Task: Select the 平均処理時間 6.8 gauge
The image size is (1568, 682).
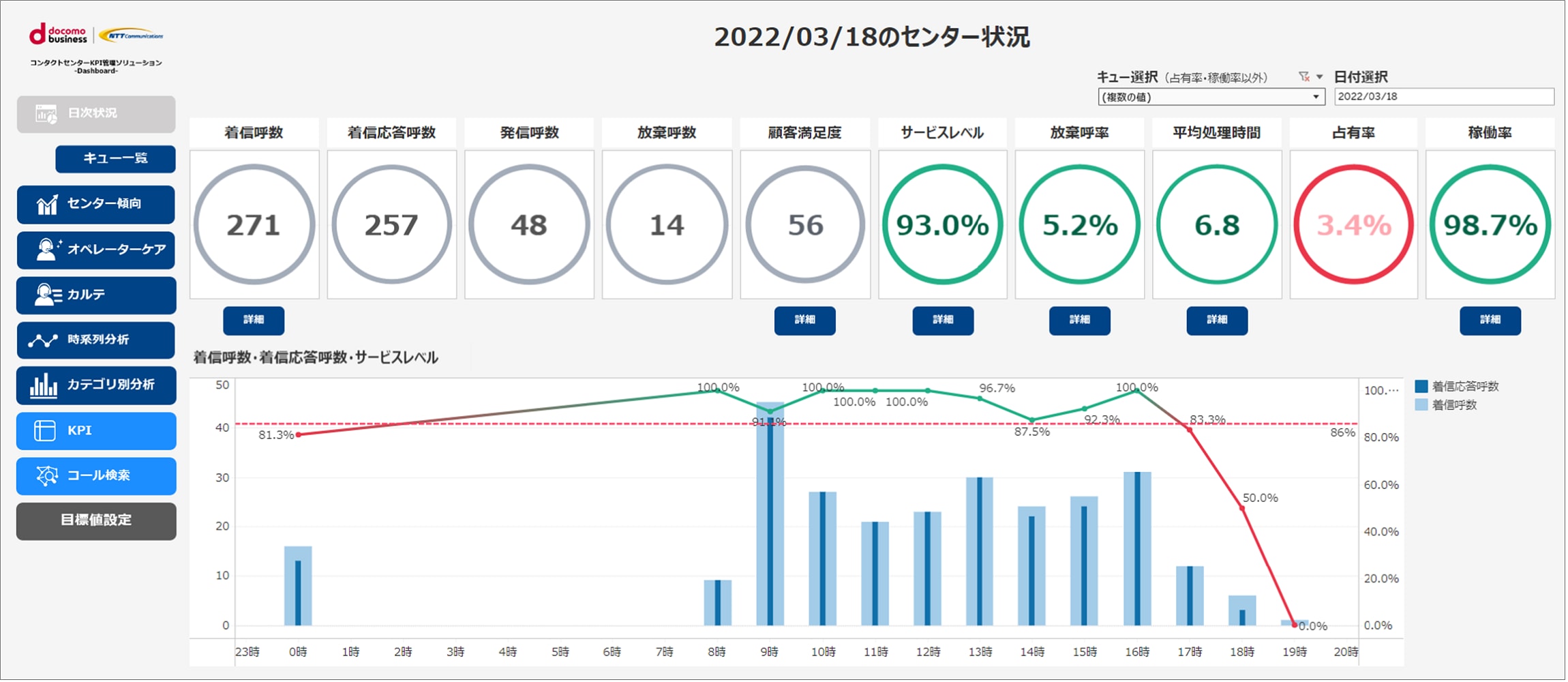Action: point(1217,224)
